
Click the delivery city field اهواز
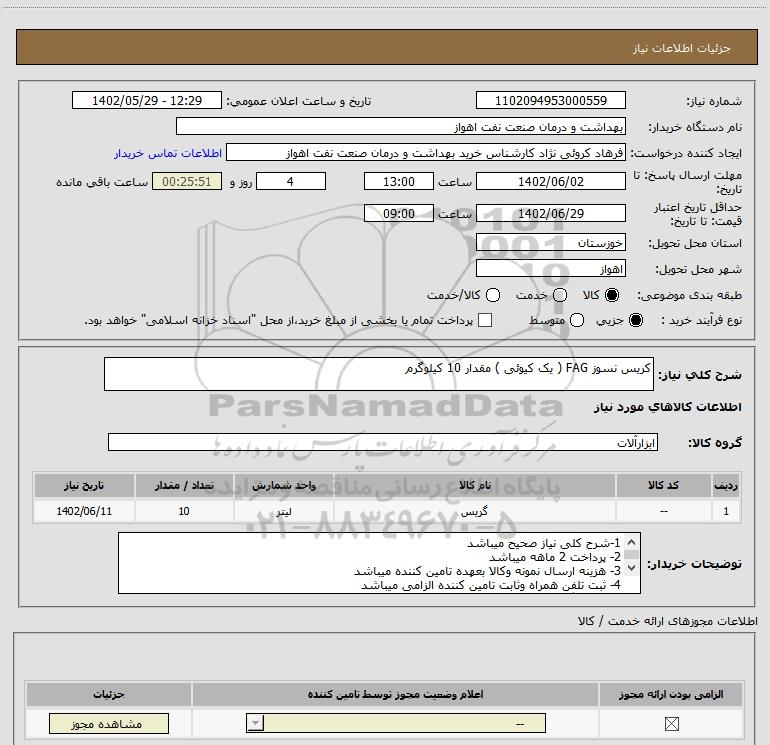pyautogui.click(x=550, y=269)
